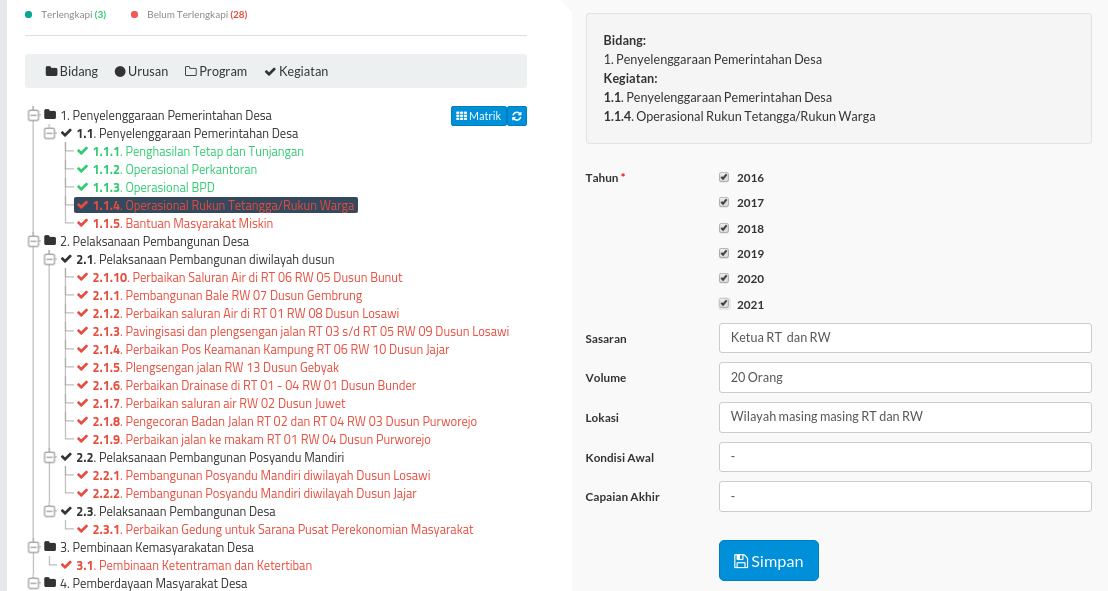1108x591 pixels.
Task: Click the Volume input field
Action: [905, 378]
